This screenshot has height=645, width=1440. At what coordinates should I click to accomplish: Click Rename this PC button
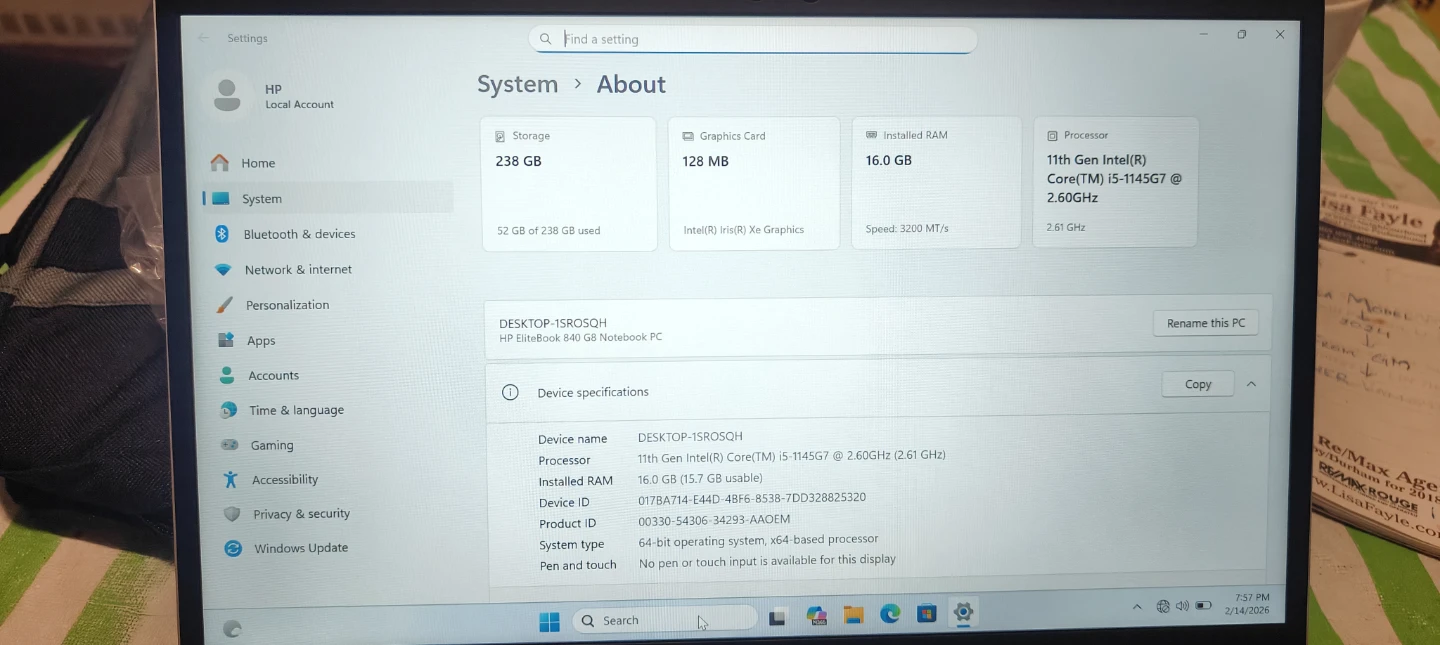1206,323
